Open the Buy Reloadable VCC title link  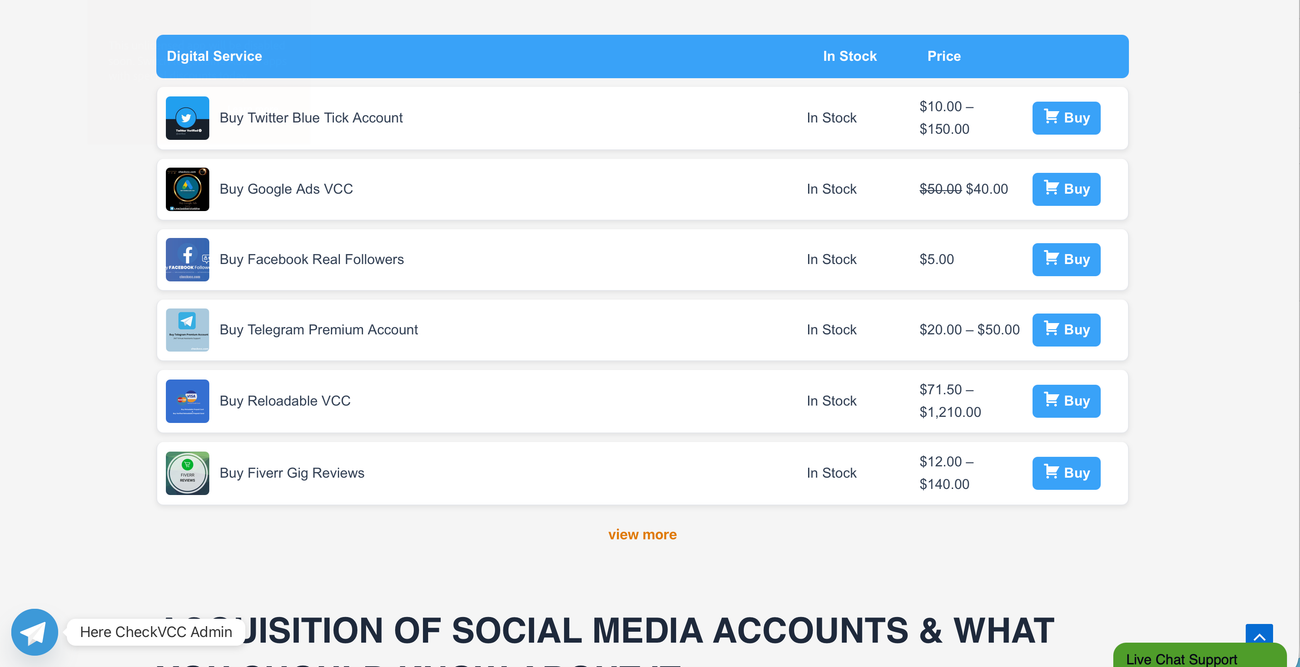click(285, 401)
